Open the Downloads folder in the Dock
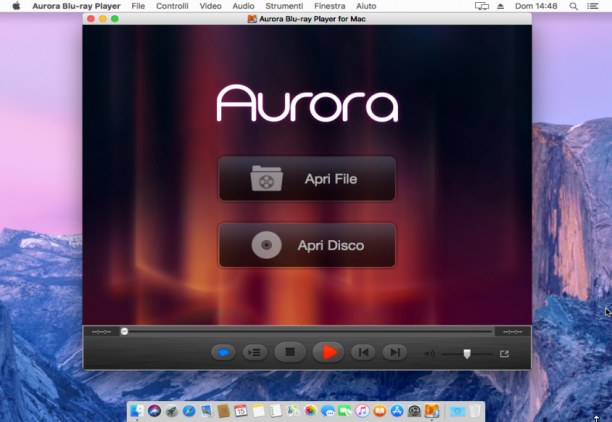The image size is (612, 422). pos(457,411)
